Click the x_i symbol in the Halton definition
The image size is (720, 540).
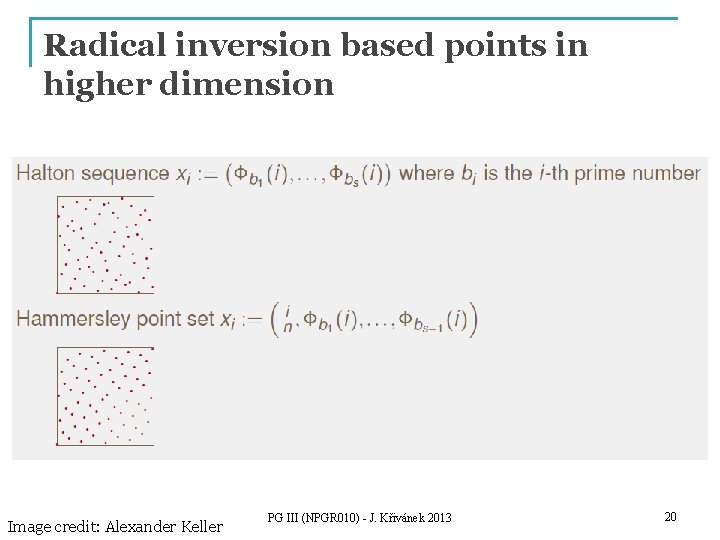(x=184, y=175)
